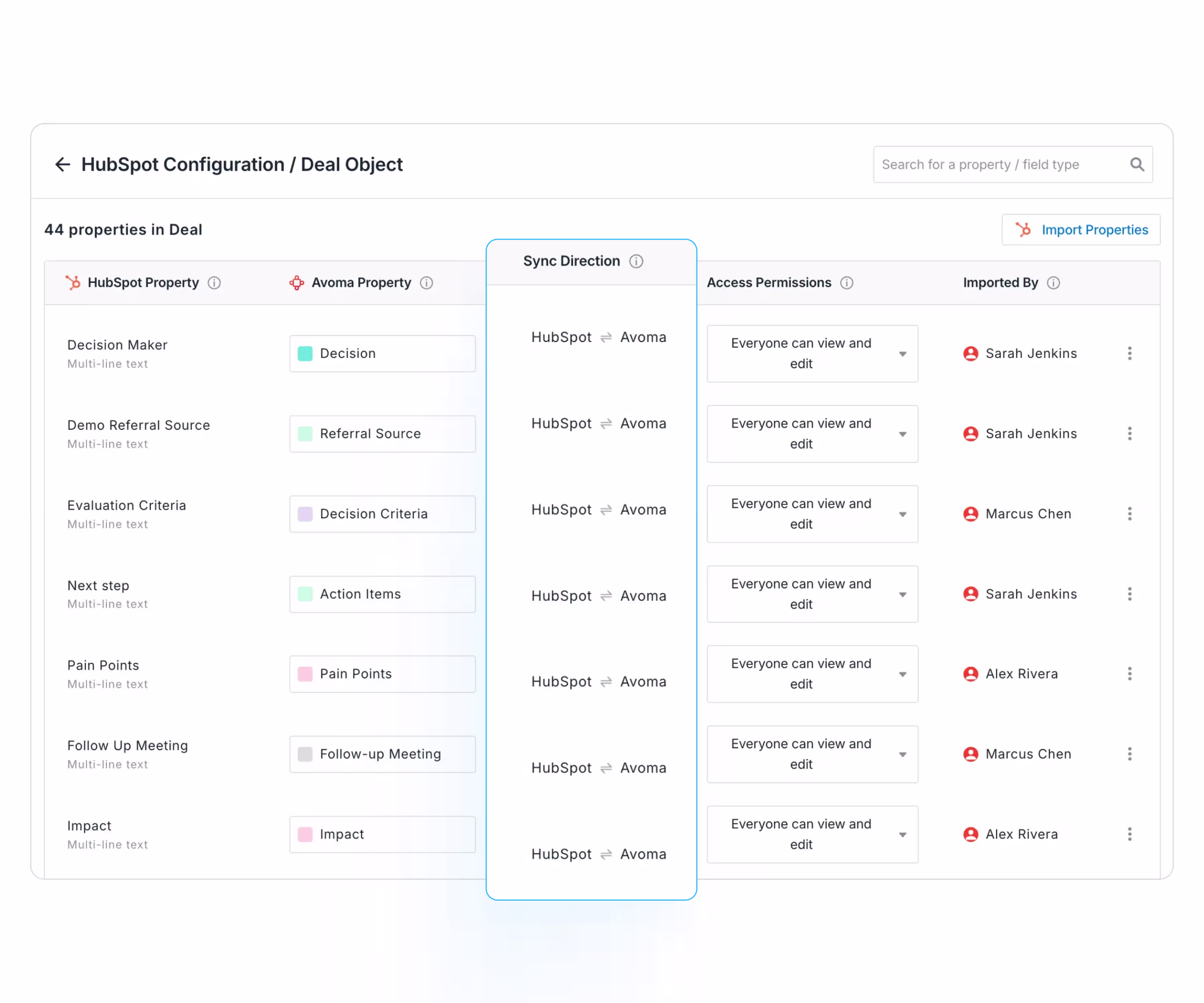
Task: Click the light green swatch beside Referral Source
Action: pos(305,434)
